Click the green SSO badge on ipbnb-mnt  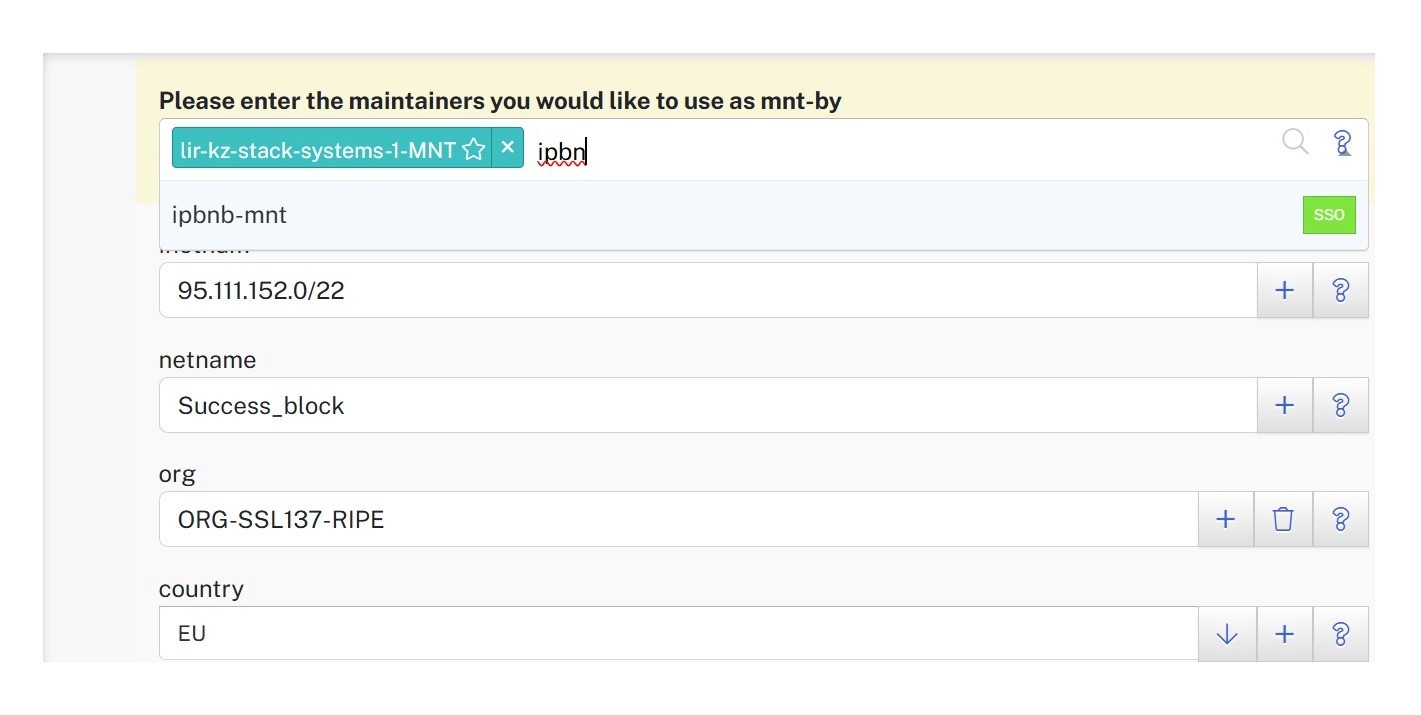[1328, 214]
